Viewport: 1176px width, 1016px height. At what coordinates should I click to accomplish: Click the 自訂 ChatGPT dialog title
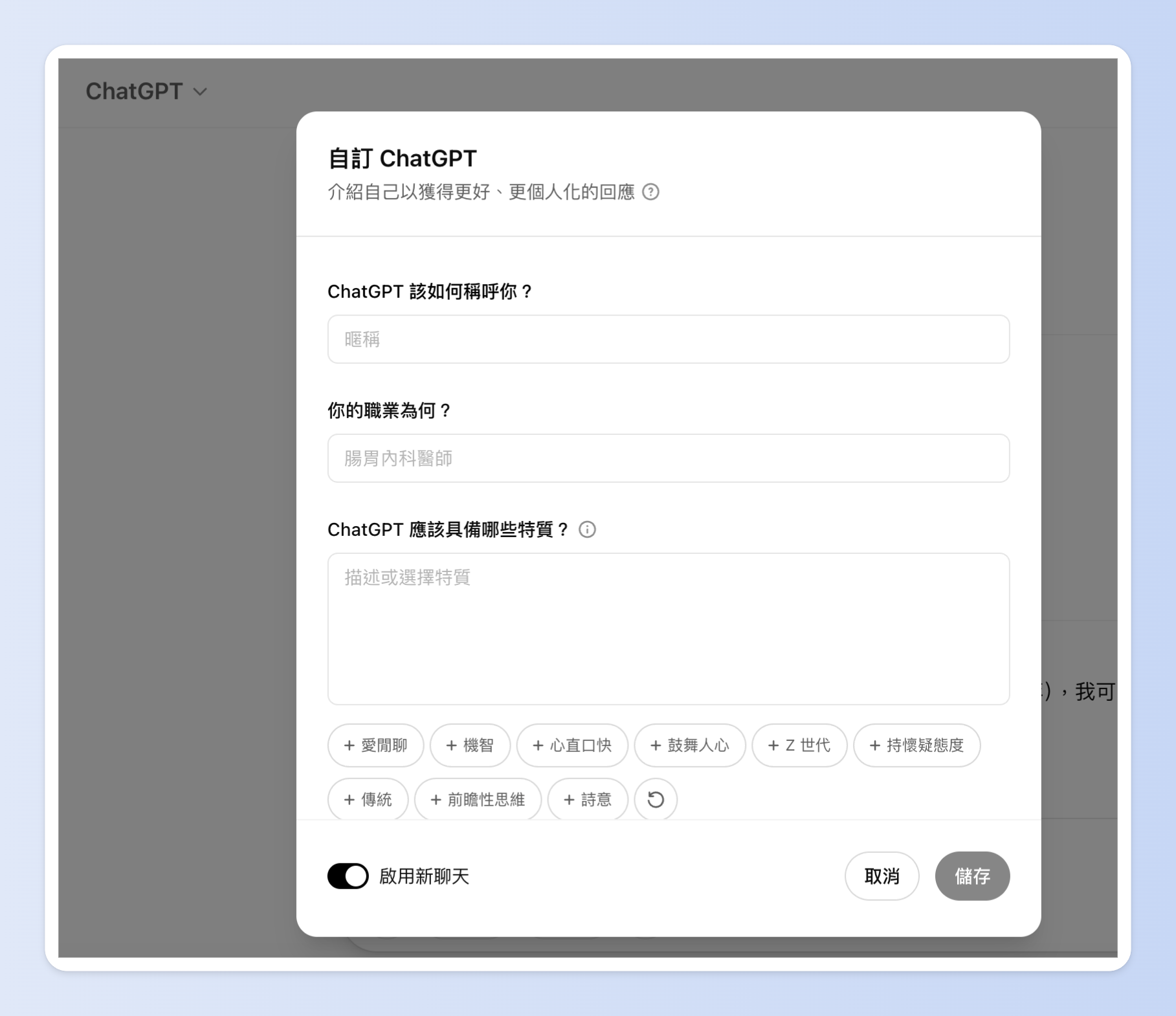coord(402,159)
